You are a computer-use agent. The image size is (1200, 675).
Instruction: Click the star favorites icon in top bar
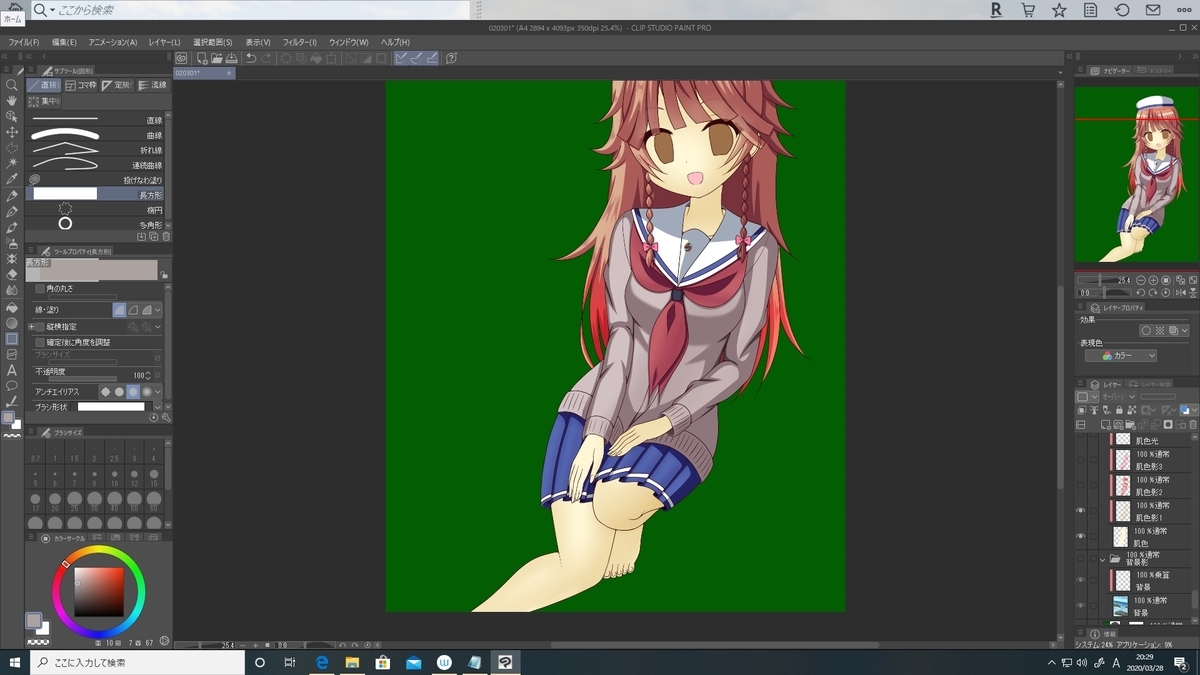(x=1059, y=10)
